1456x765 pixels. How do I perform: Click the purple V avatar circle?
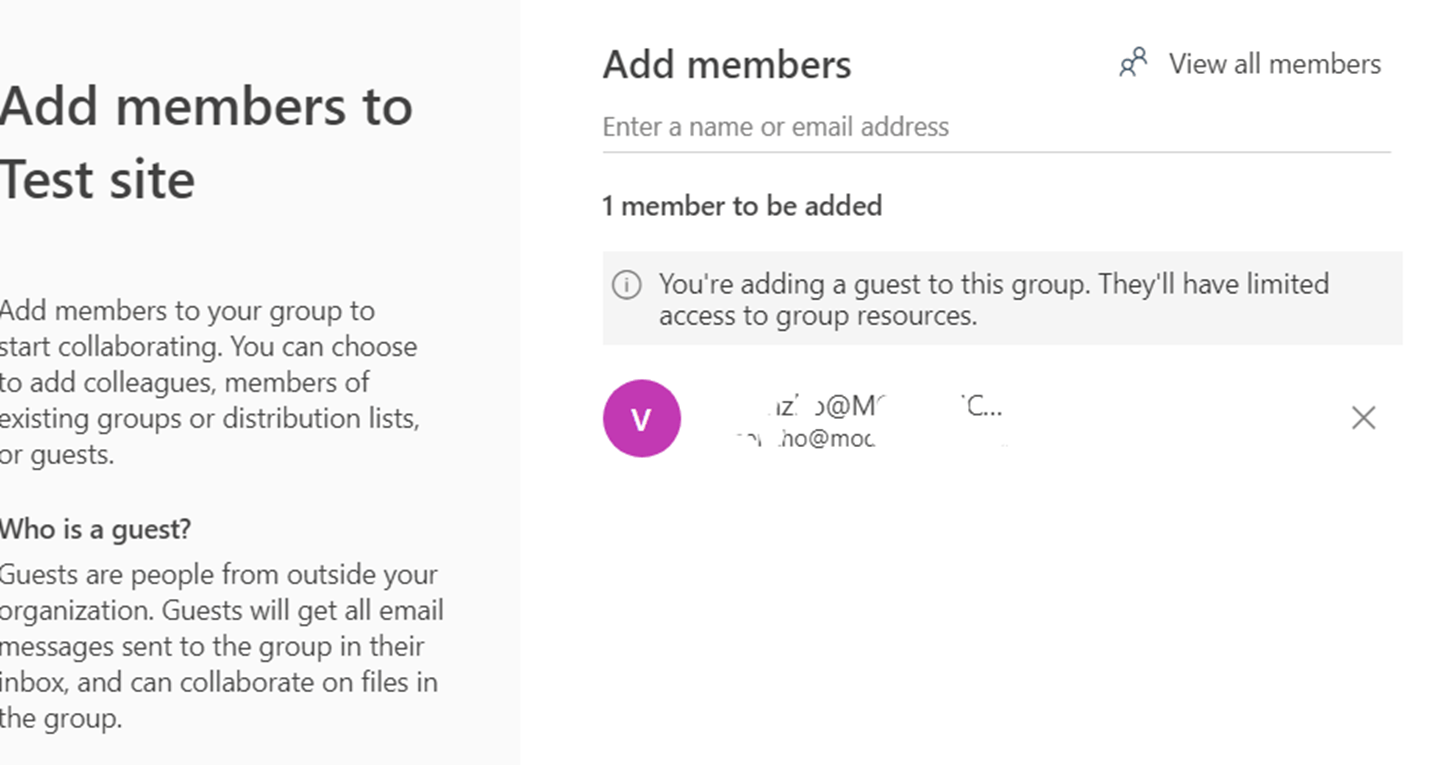(x=642, y=418)
